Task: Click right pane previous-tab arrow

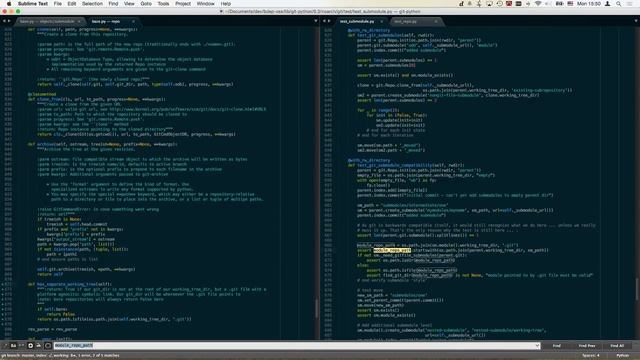Action: pos(324,21)
